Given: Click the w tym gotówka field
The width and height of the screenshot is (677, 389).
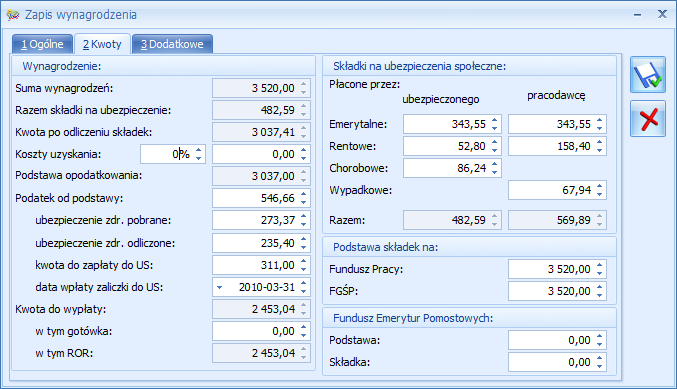Looking at the screenshot, I should click(261, 331).
